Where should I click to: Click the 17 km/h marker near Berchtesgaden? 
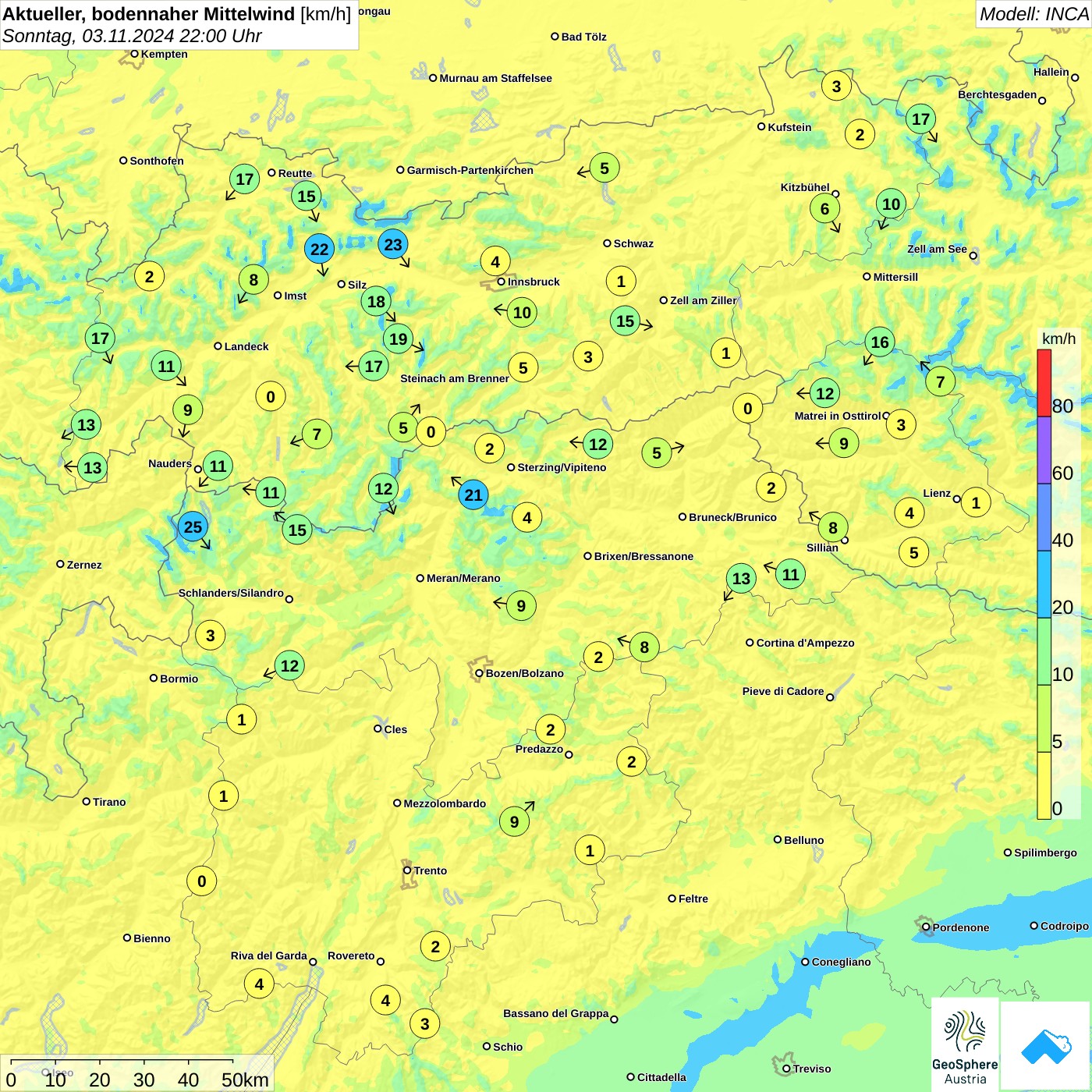point(921,119)
